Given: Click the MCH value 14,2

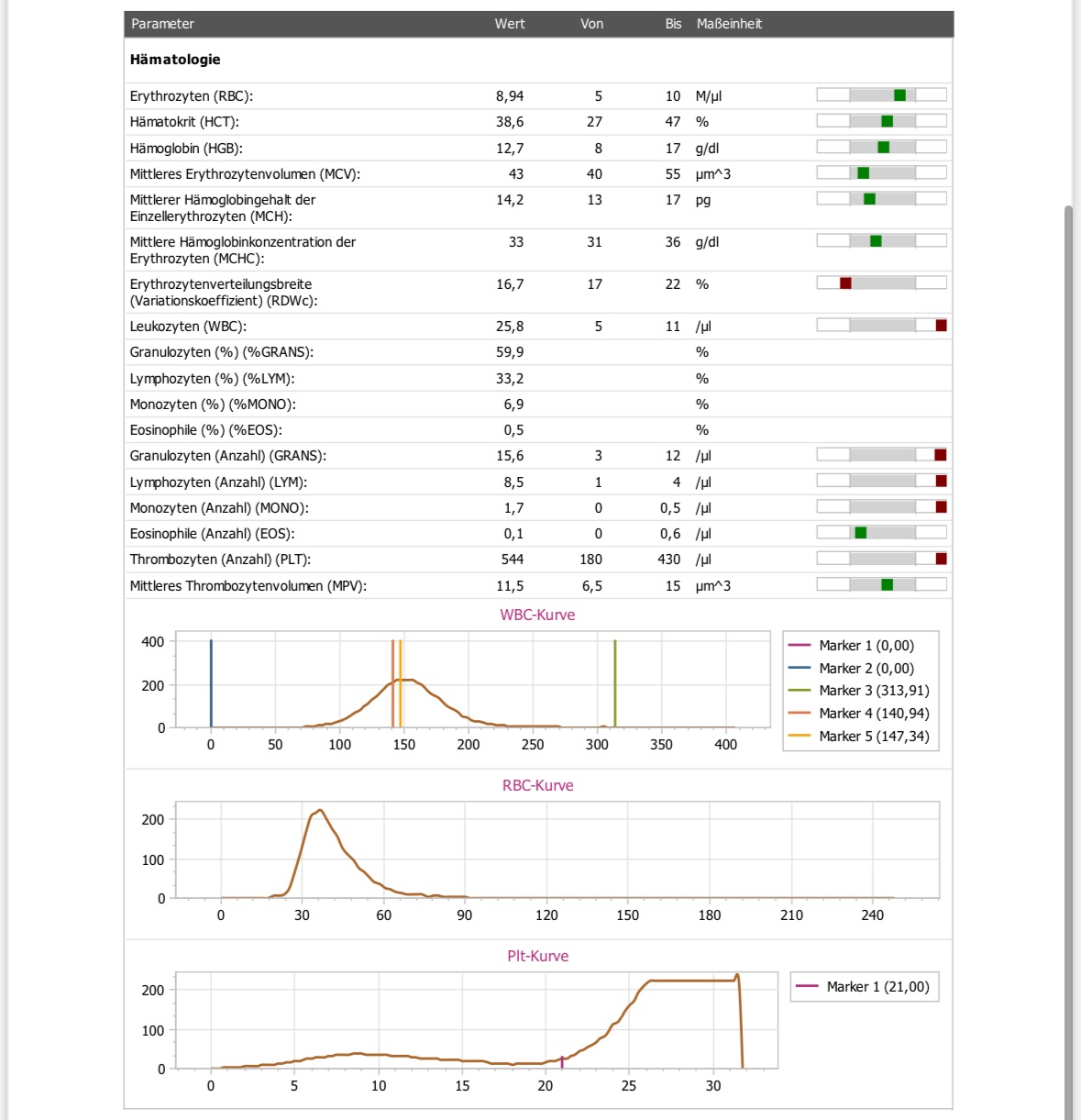Looking at the screenshot, I should 510,200.
